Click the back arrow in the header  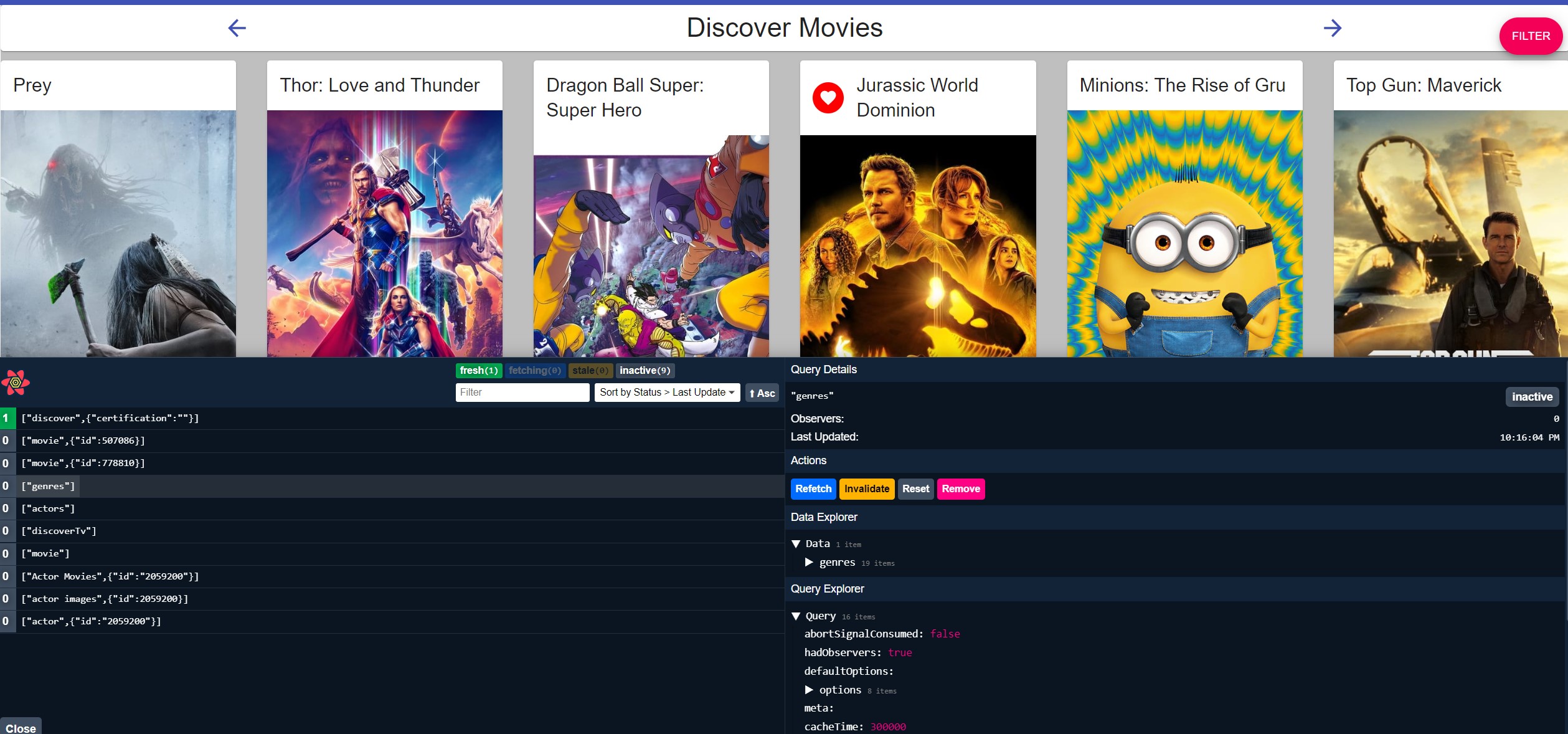pyautogui.click(x=236, y=28)
